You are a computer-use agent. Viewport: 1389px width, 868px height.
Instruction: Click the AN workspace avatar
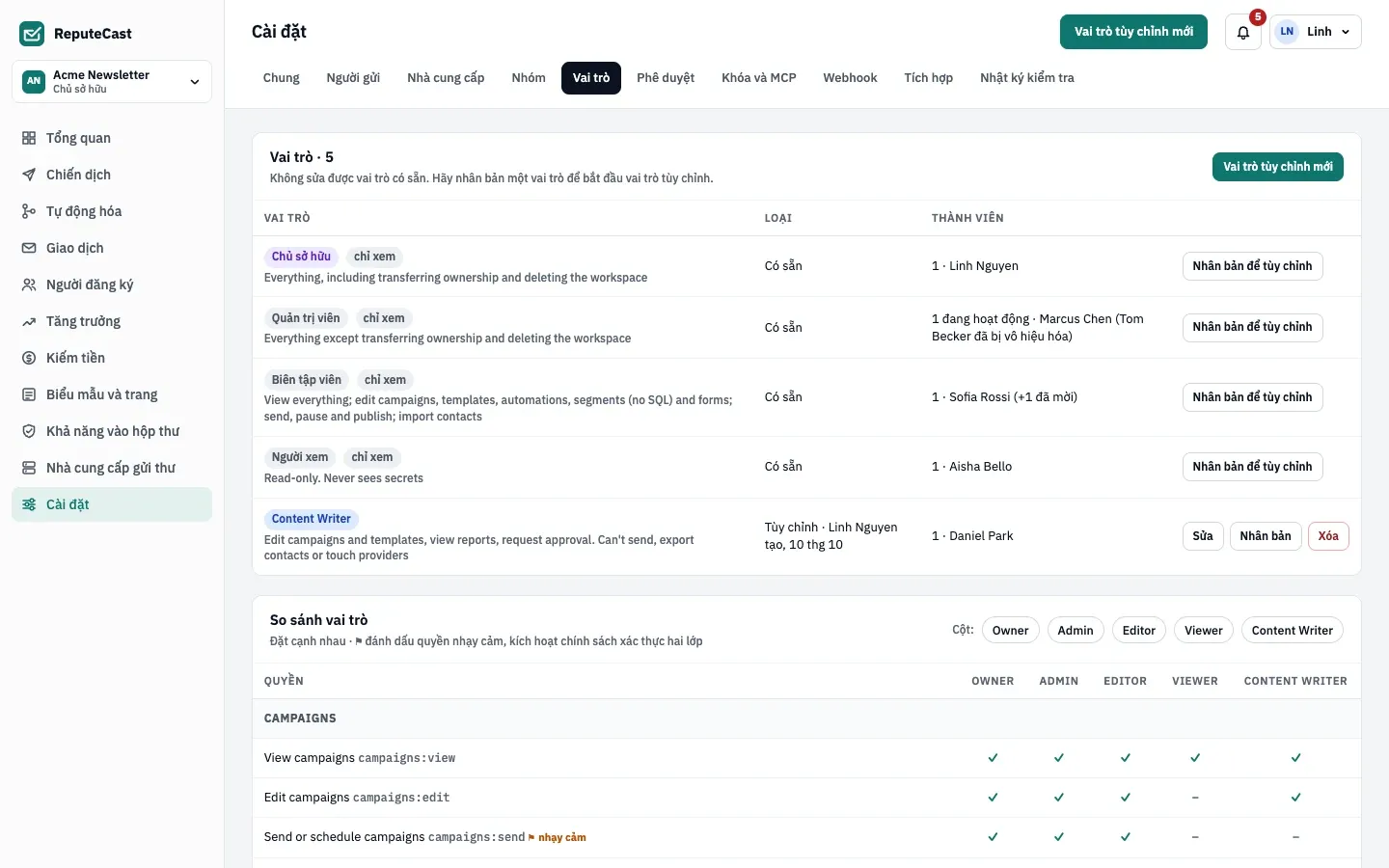(34, 81)
